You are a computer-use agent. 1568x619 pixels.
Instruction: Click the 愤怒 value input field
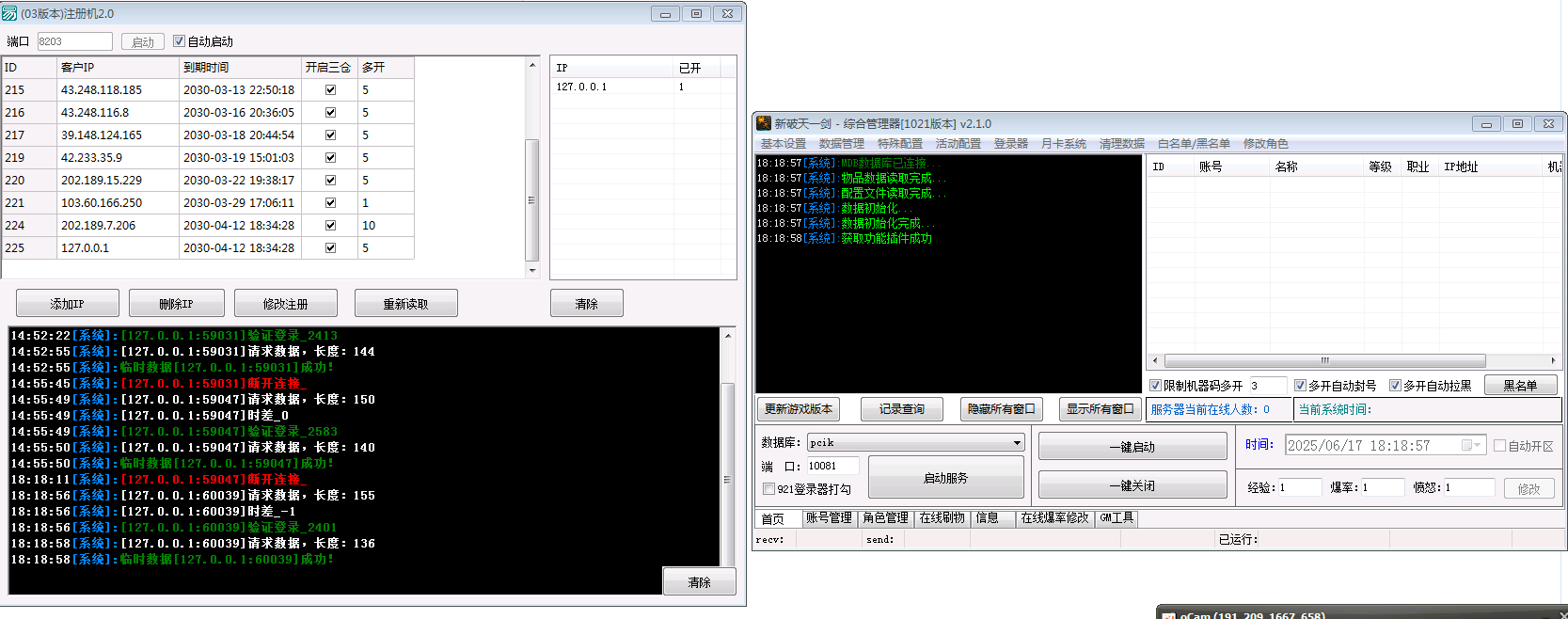(1469, 487)
